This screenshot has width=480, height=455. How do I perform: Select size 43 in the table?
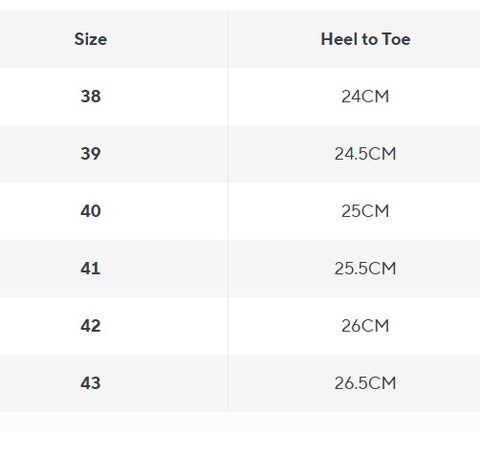click(x=91, y=383)
